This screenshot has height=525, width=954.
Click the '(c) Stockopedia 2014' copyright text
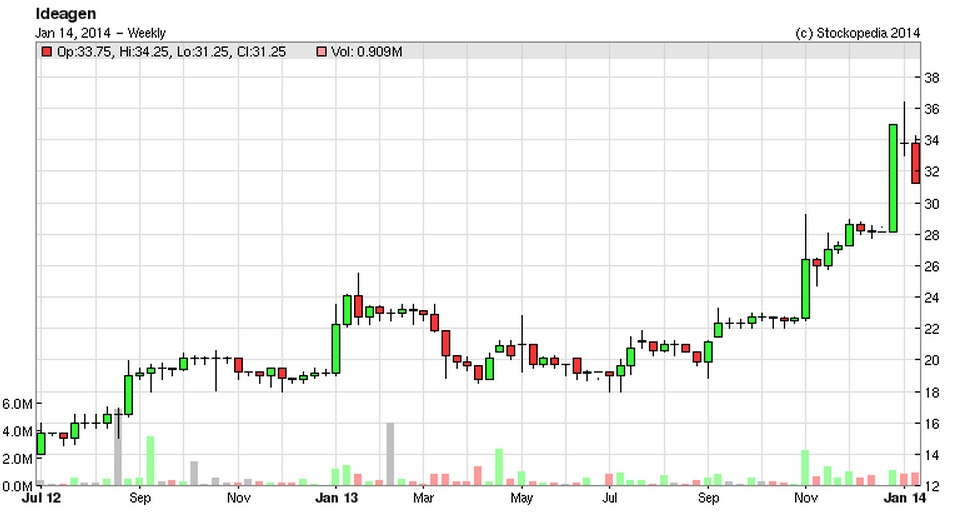pos(857,33)
